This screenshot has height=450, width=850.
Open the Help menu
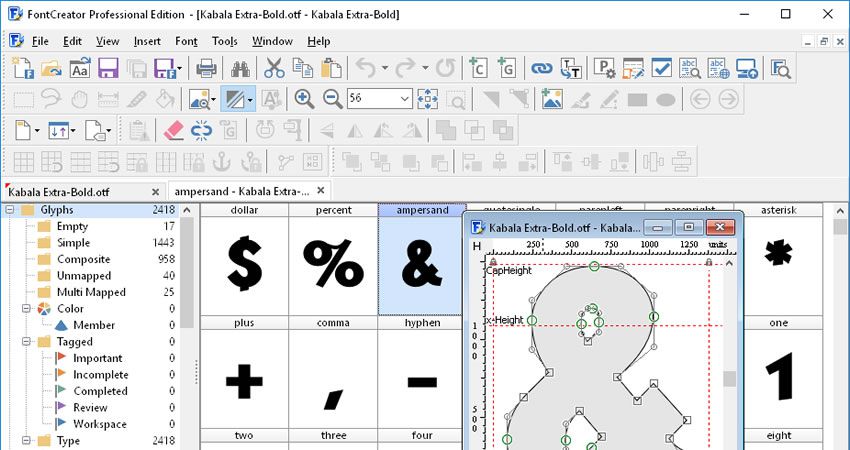pyautogui.click(x=319, y=41)
